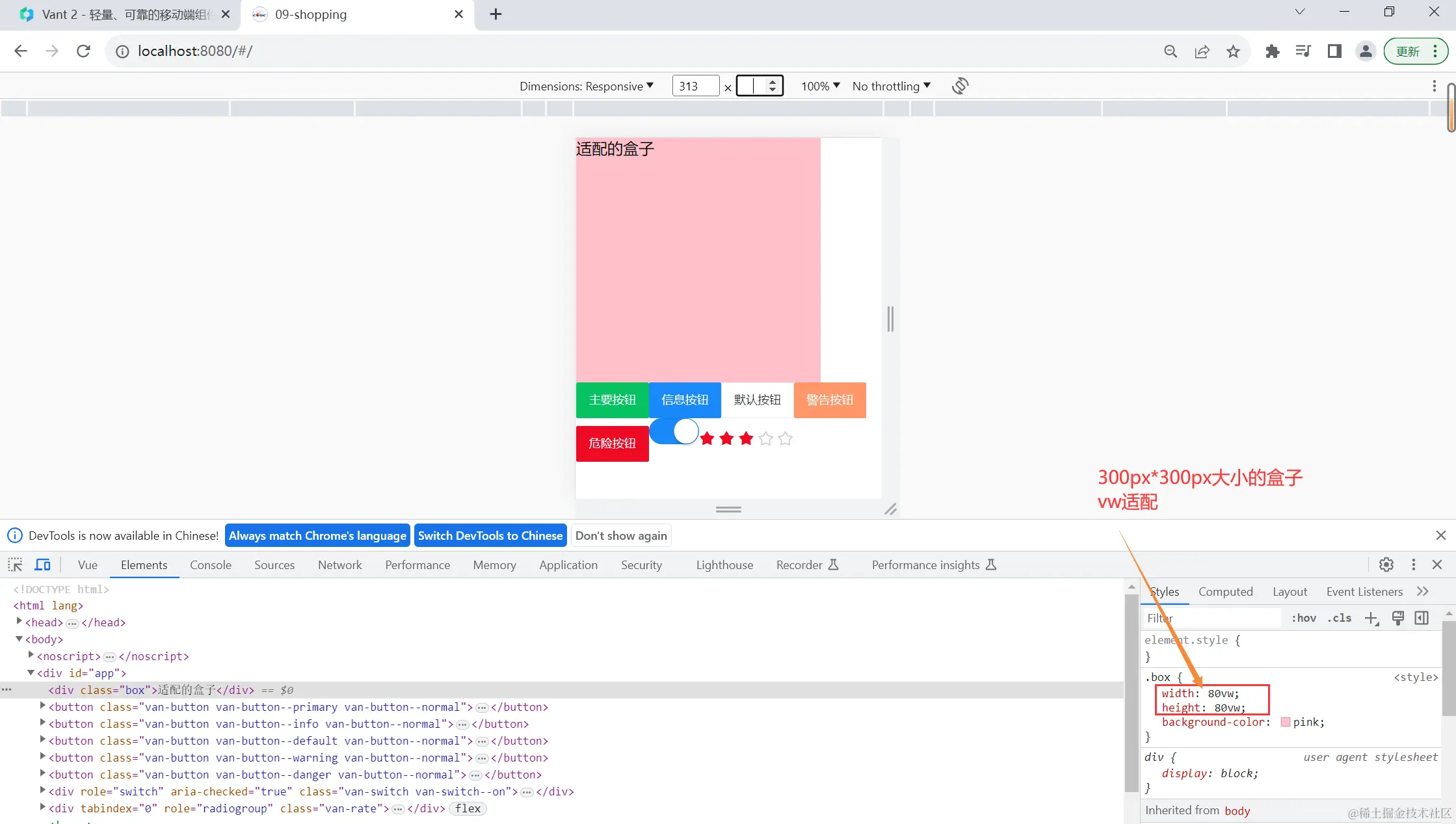
Task: Expand the van-switch div node
Action: [43, 790]
